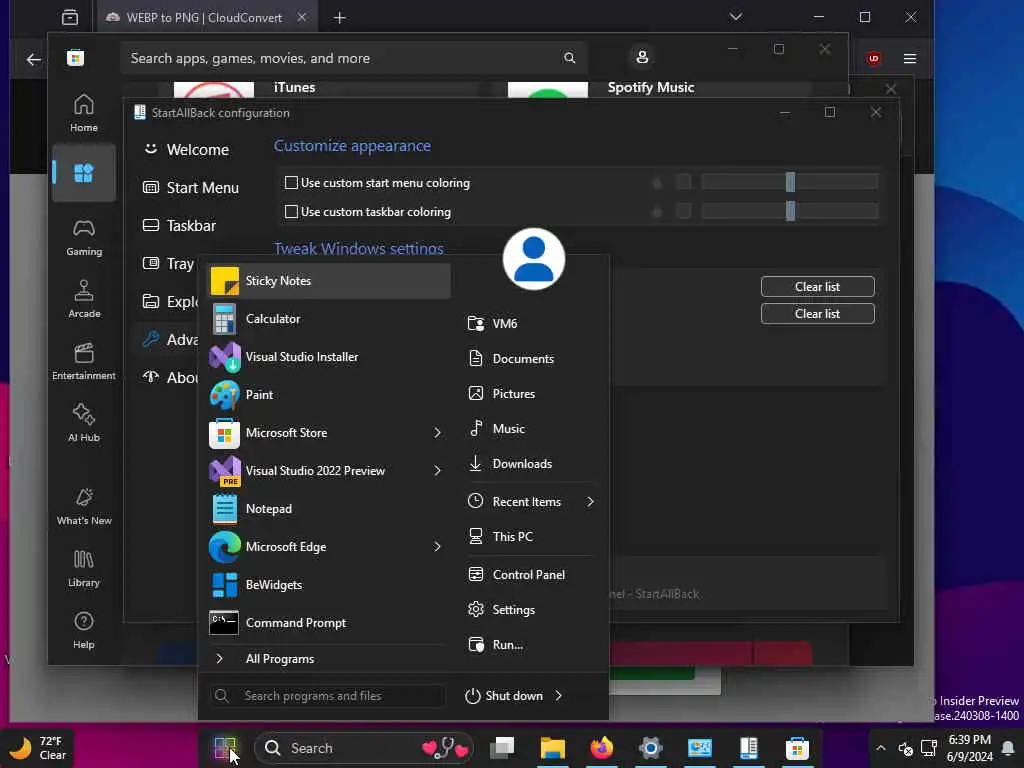1024x768 pixels.
Task: Expand All Programs list
Action: (329, 659)
